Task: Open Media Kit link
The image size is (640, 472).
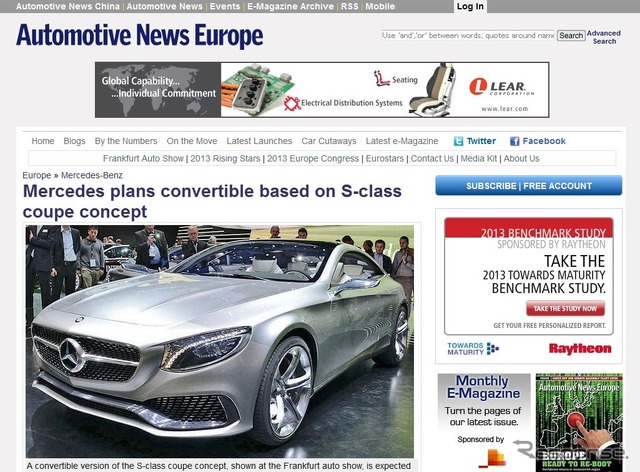Action: (x=479, y=158)
